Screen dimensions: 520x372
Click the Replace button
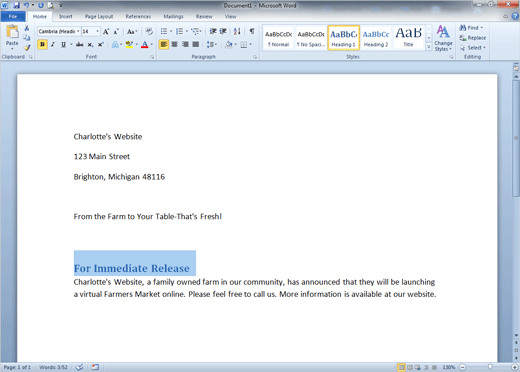point(473,38)
